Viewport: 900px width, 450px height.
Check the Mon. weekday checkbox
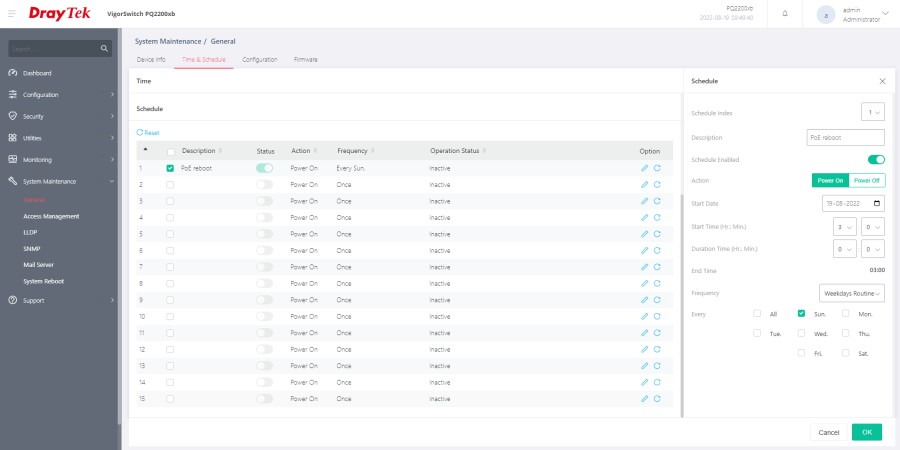click(x=845, y=313)
